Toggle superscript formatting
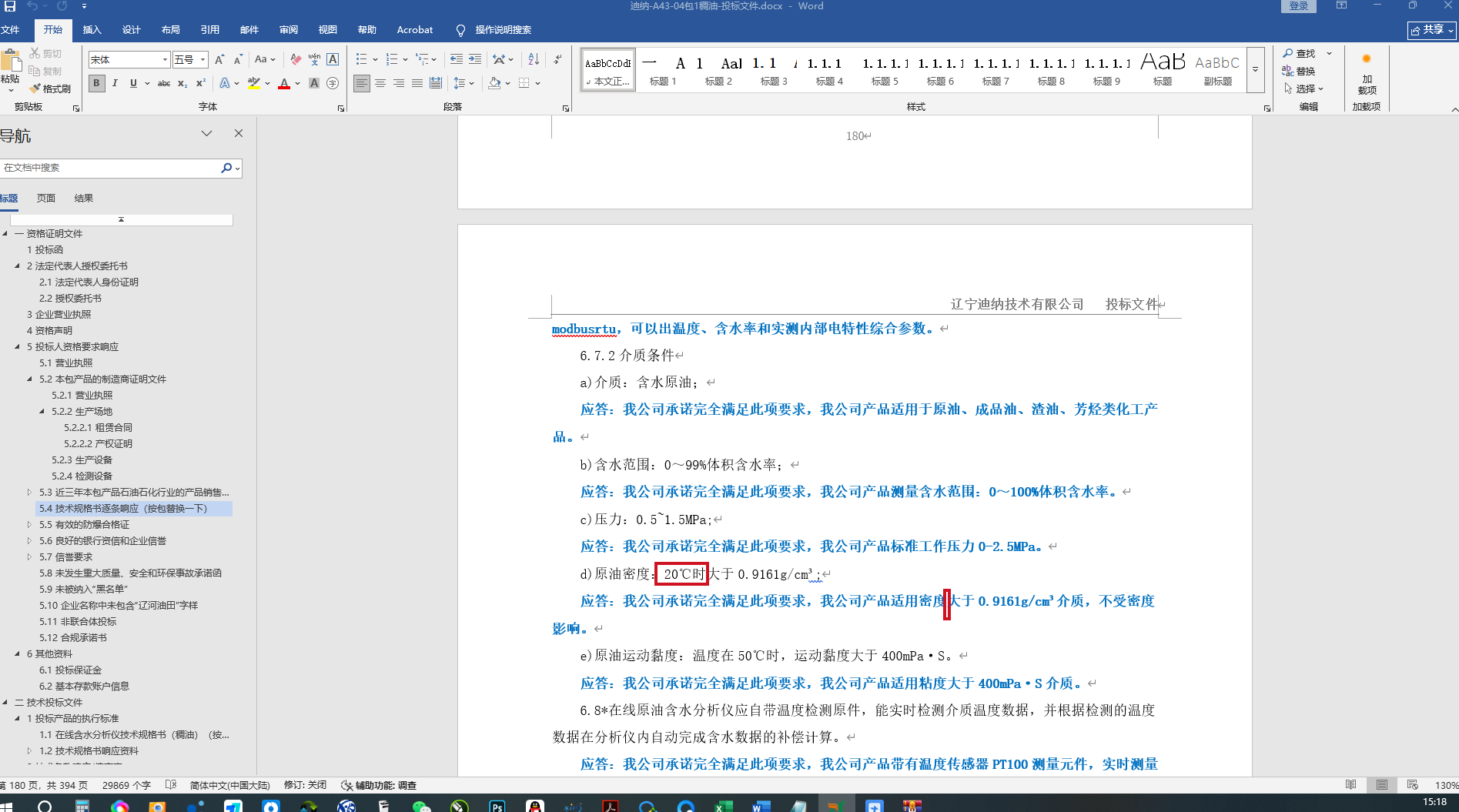 coord(201,83)
